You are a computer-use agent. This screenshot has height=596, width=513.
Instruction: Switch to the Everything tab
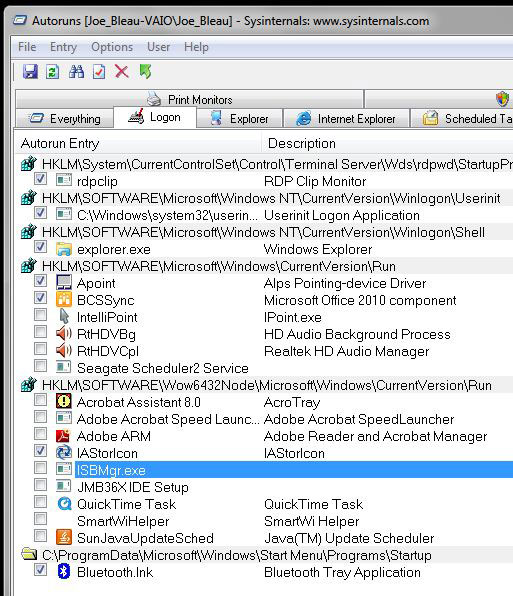[x=65, y=119]
